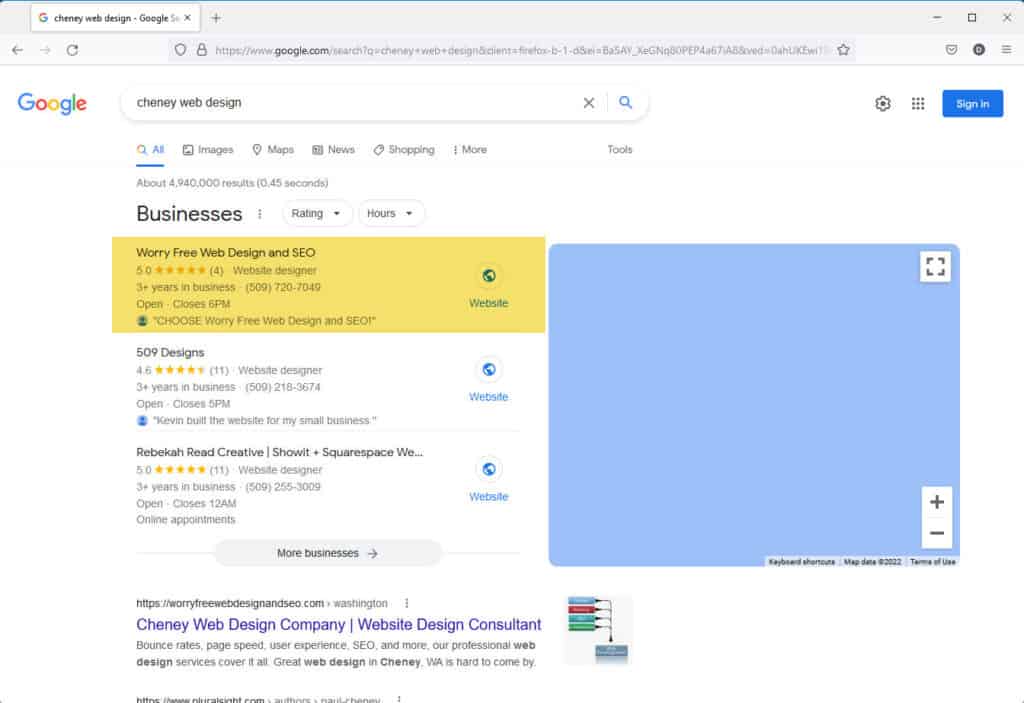The height and width of the screenshot is (703, 1024).
Task: Zoom out on the map
Action: click(936, 532)
